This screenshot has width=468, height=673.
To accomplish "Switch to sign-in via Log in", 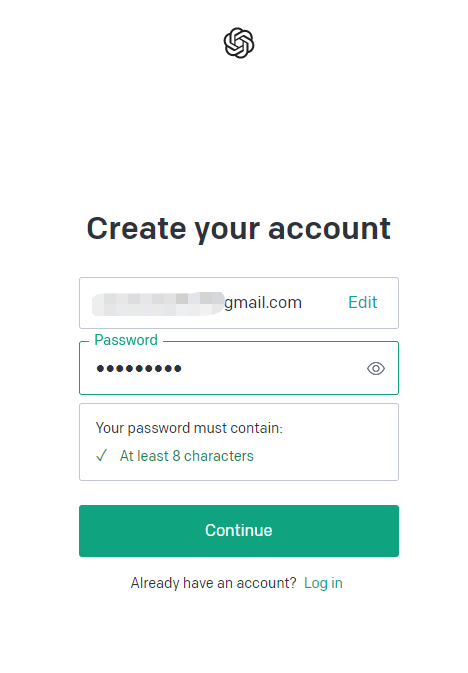I will [323, 583].
